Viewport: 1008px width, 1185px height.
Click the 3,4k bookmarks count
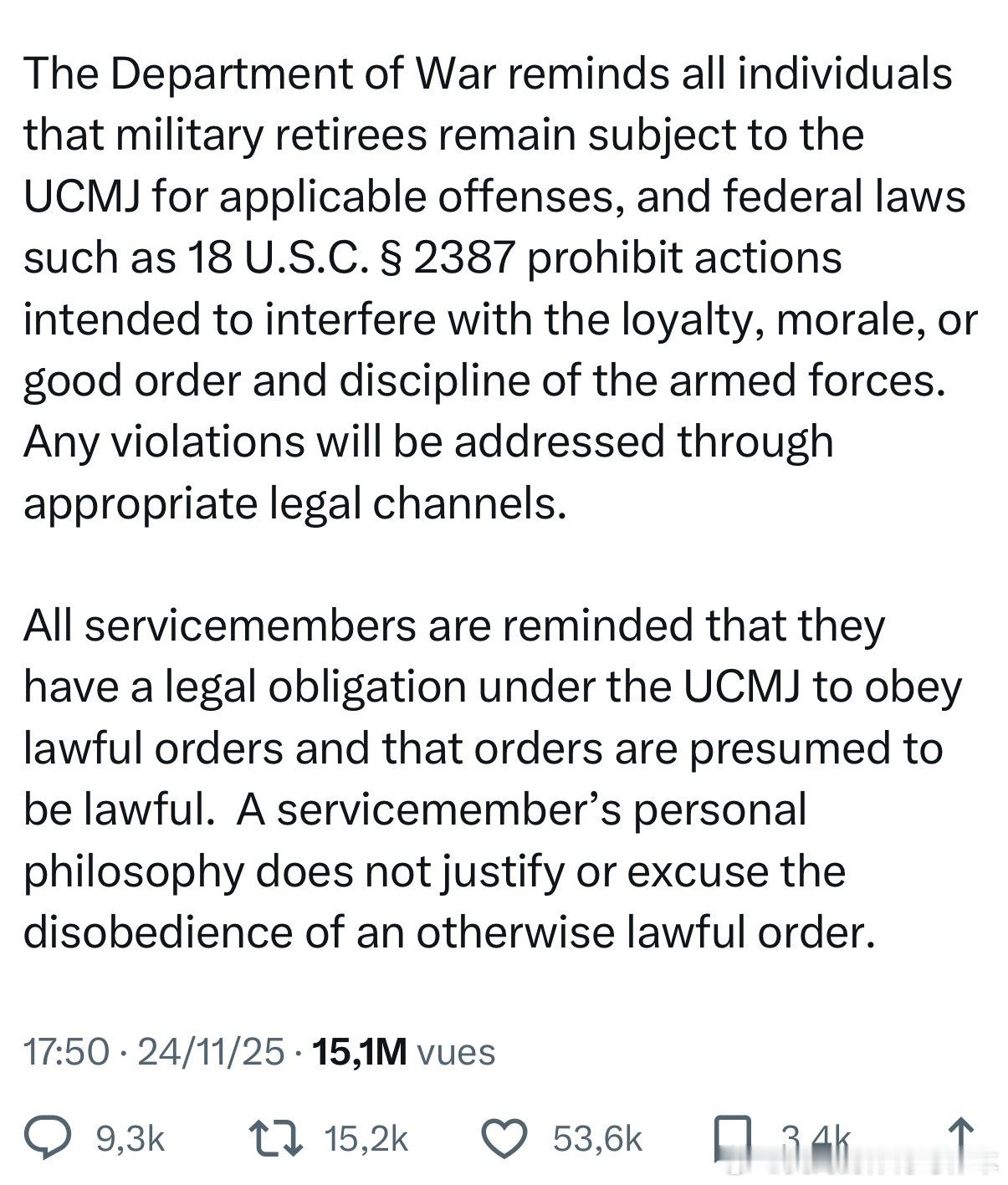(x=816, y=1137)
